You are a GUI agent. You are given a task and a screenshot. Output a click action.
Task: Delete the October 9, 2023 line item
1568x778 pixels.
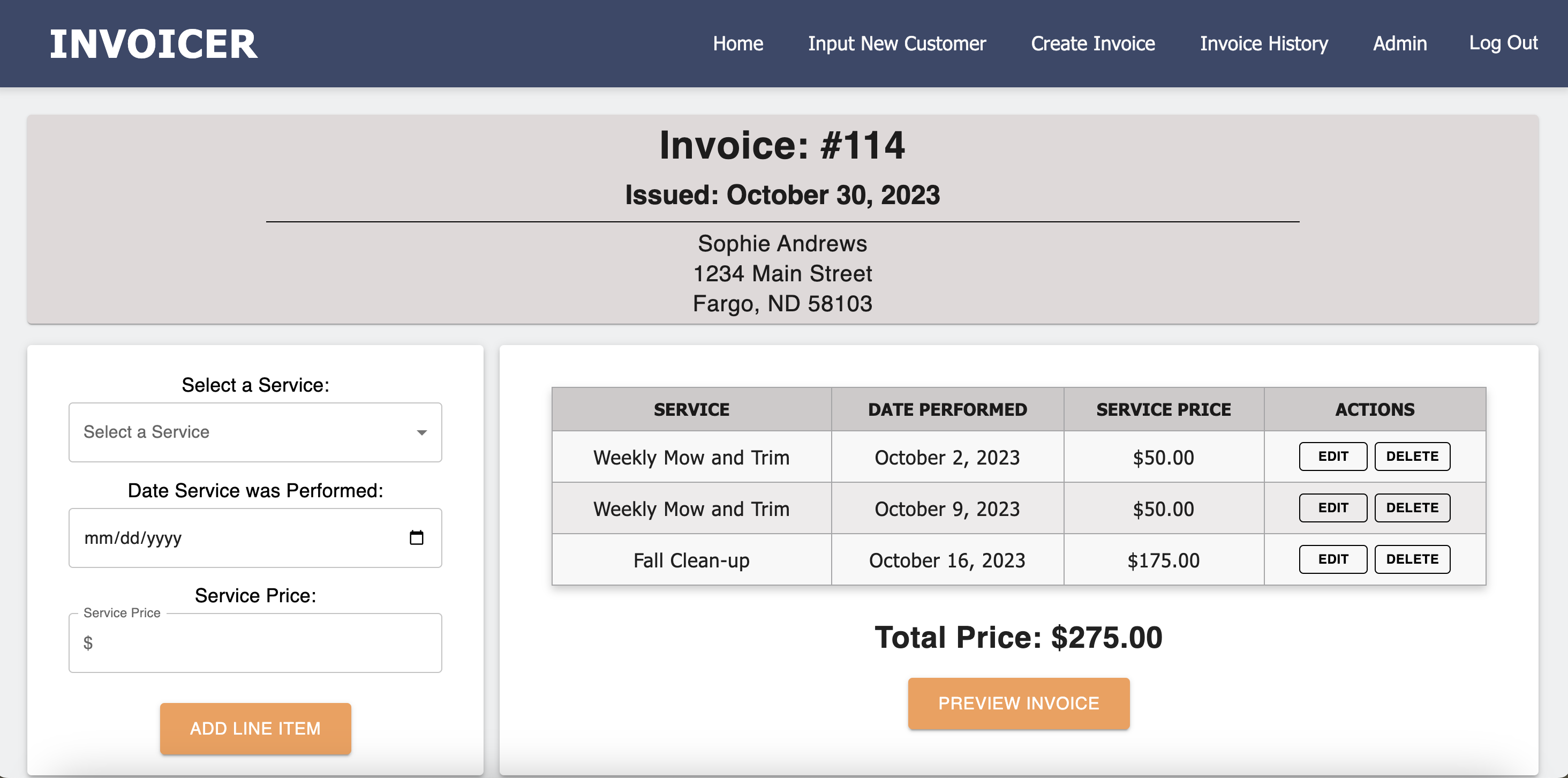pyautogui.click(x=1412, y=507)
